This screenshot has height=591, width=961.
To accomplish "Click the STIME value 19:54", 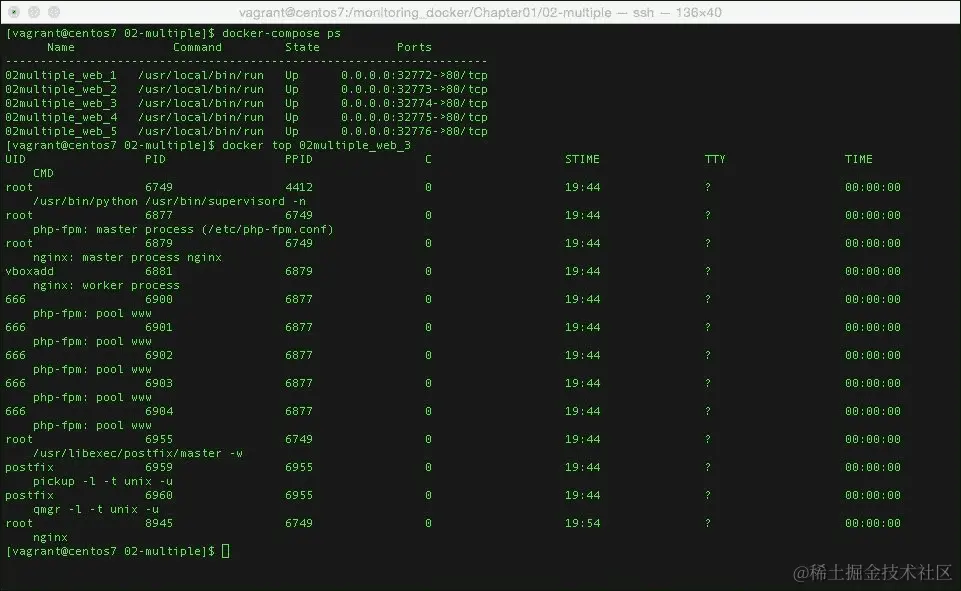I will coord(582,524).
